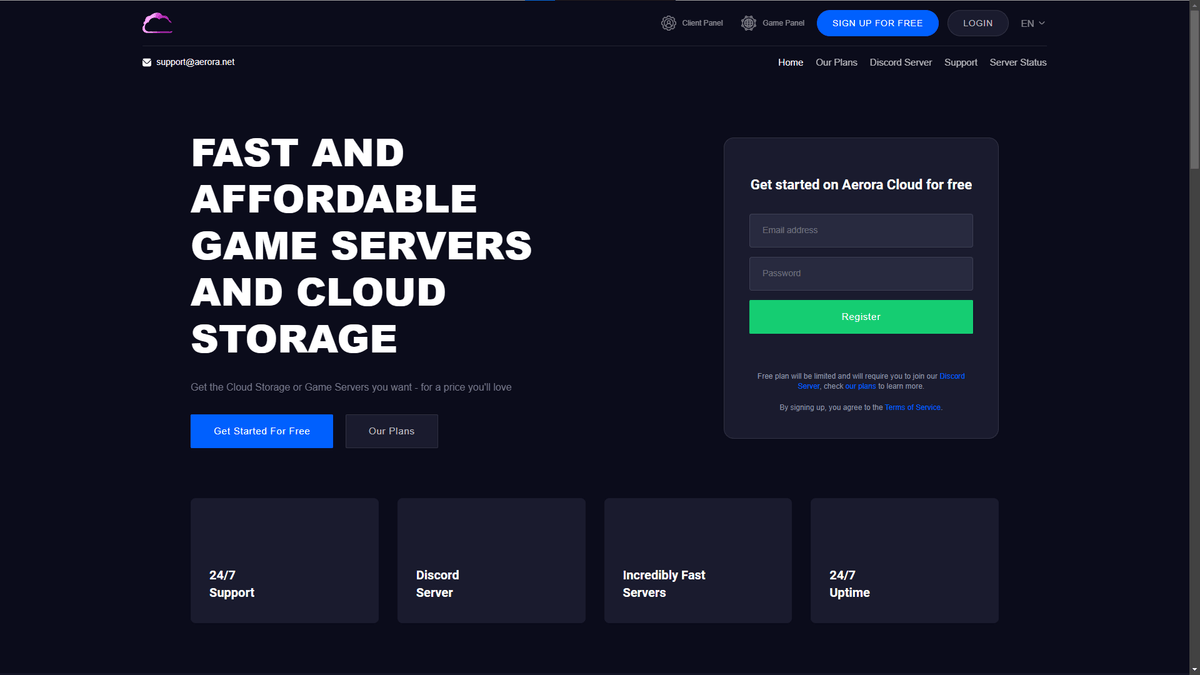Select the 24/7 Support card
The image size is (1200, 675).
point(285,561)
